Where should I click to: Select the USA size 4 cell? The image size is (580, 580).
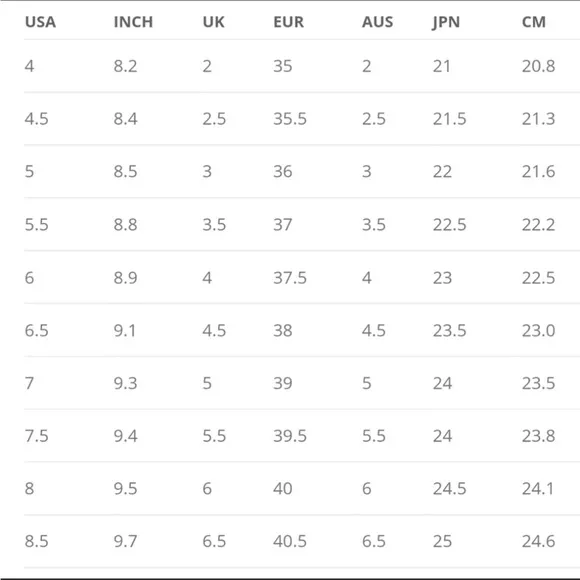30,66
